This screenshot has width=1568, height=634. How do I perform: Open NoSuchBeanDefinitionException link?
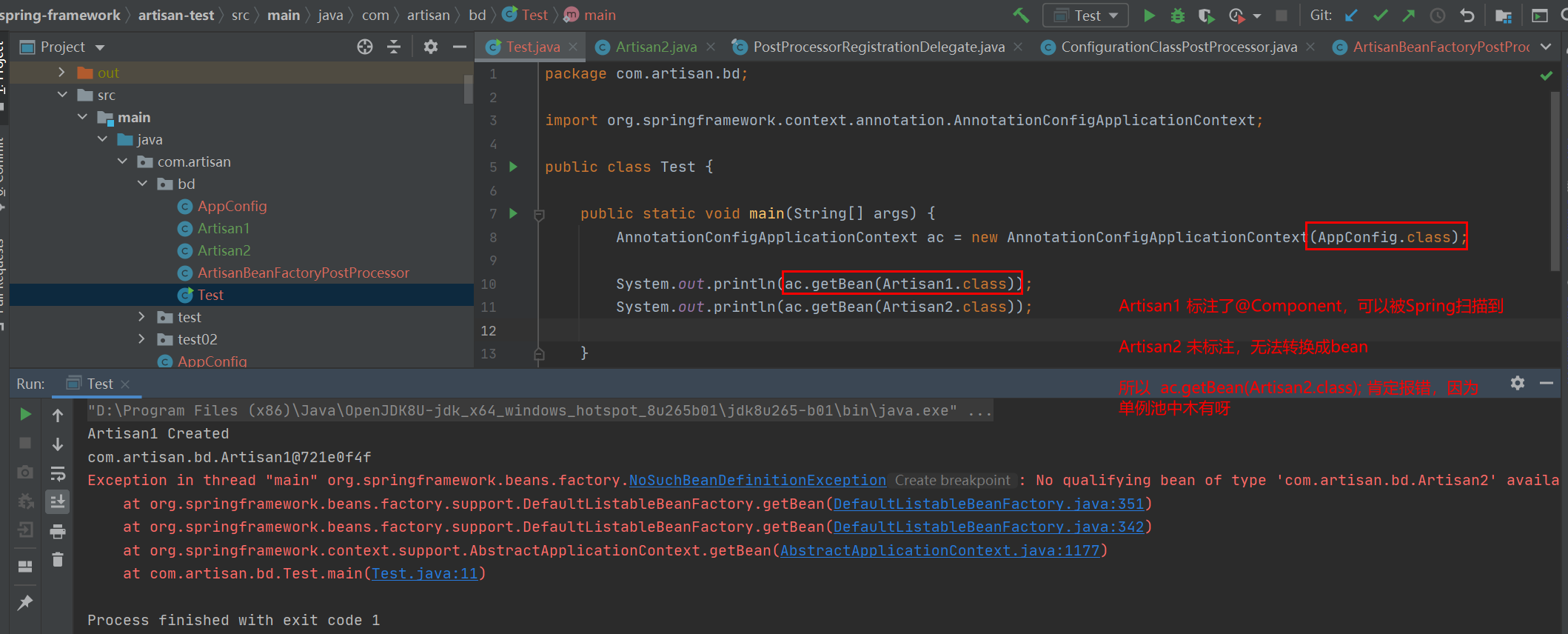[x=757, y=480]
